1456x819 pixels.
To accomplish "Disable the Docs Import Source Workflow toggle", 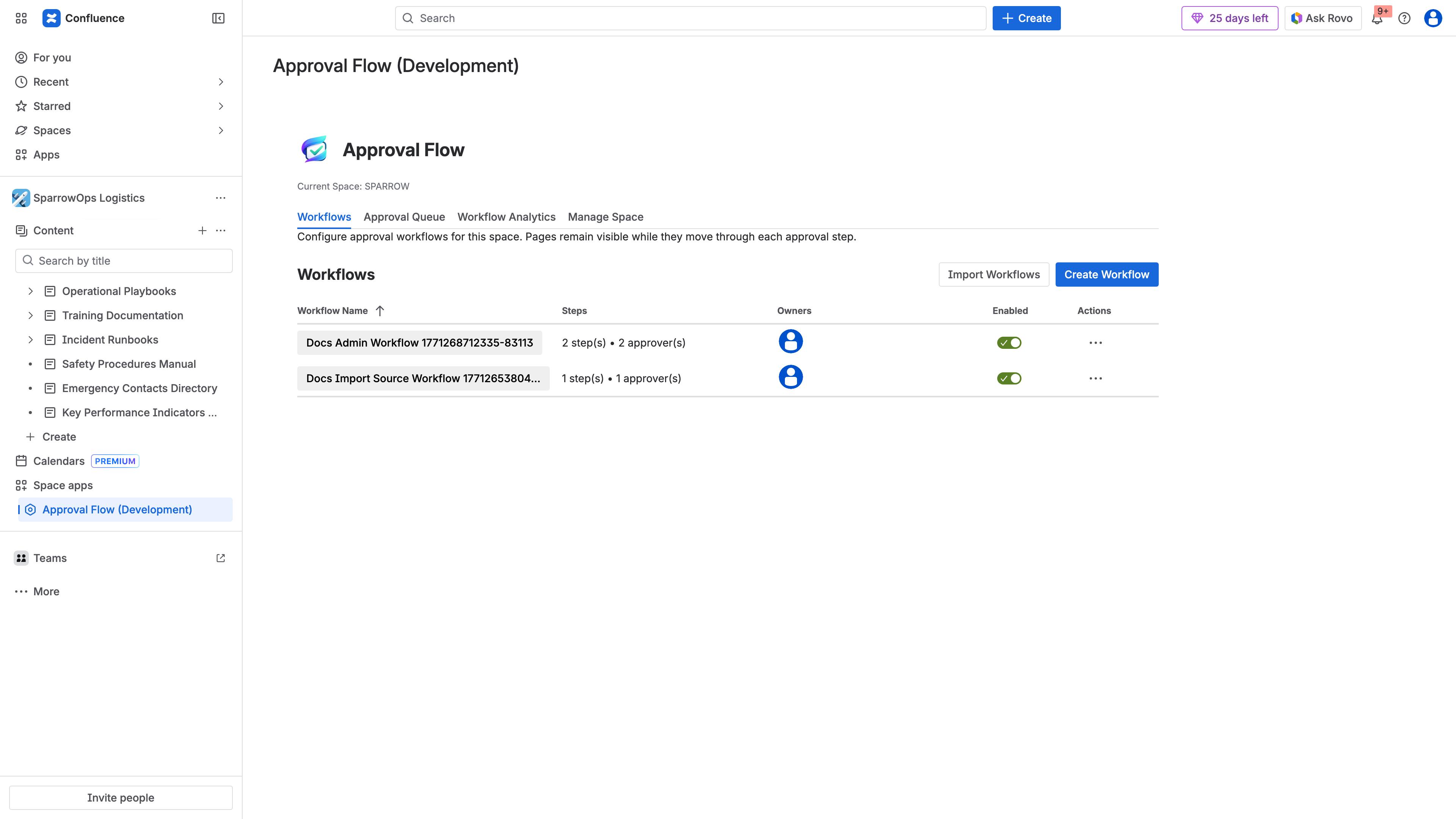I will pos(1009,378).
